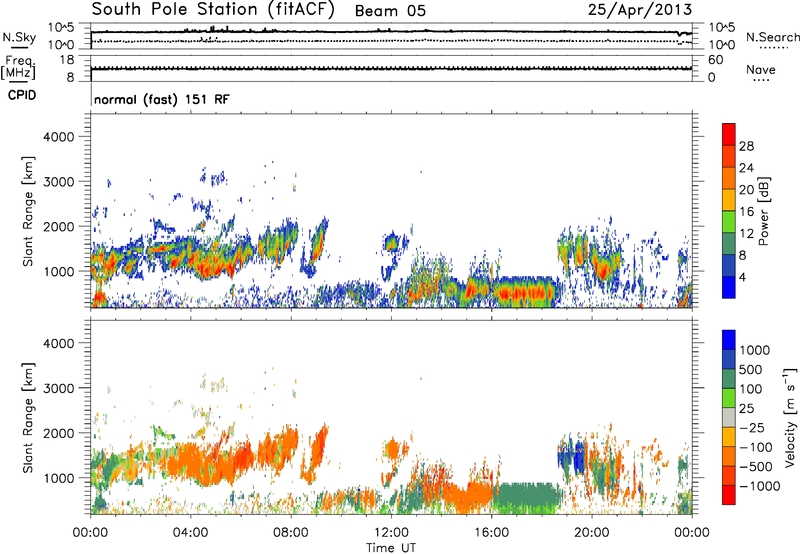Image resolution: width=800 pixels, height=554 pixels.
Task: Click the isolated power echo near 12:00 at 1600 km
Action: click(x=392, y=242)
